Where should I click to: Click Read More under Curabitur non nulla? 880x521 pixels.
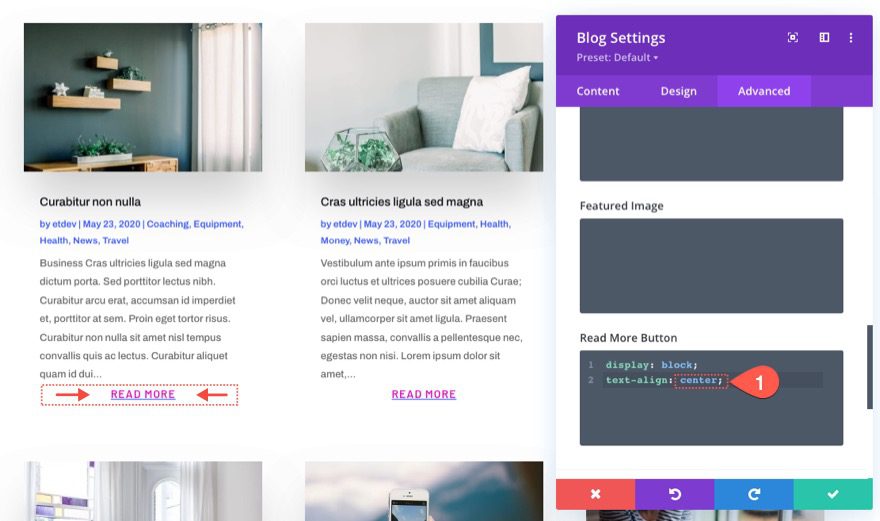tap(143, 395)
